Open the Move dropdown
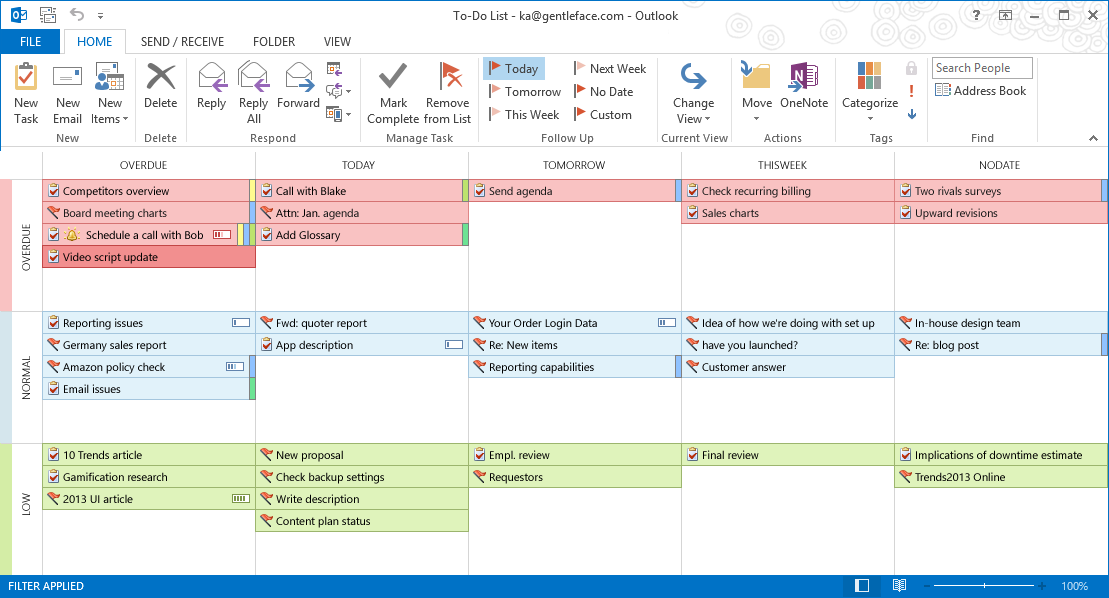1109x598 pixels. pos(756,93)
